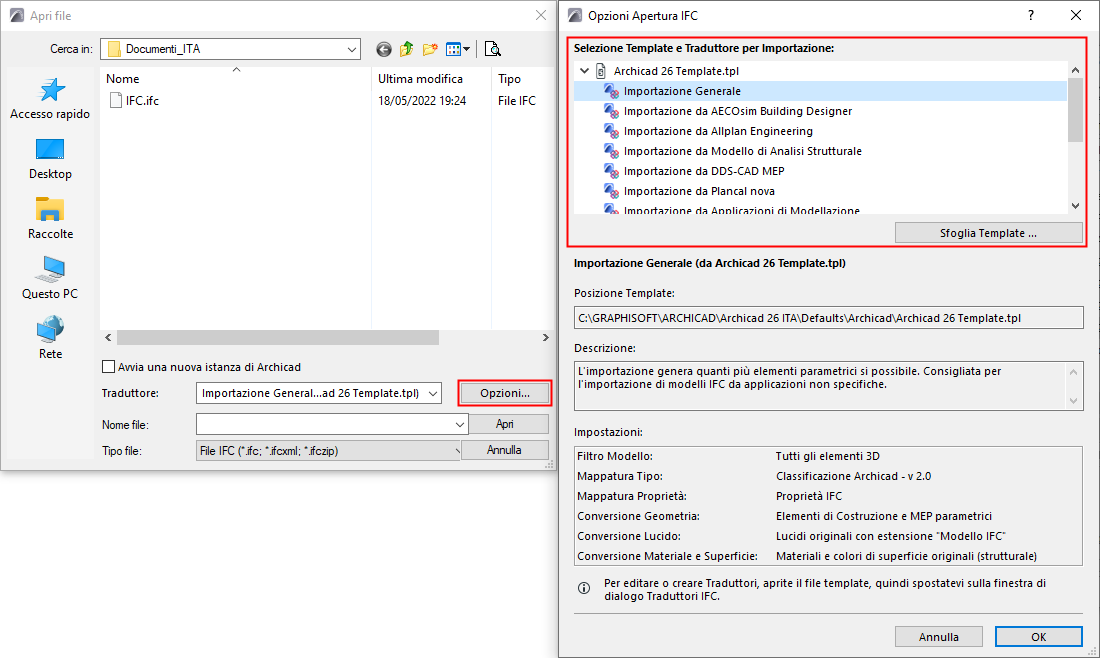1100x658 pixels.
Task: Click Sfoglia Template ... button
Action: coord(988,233)
